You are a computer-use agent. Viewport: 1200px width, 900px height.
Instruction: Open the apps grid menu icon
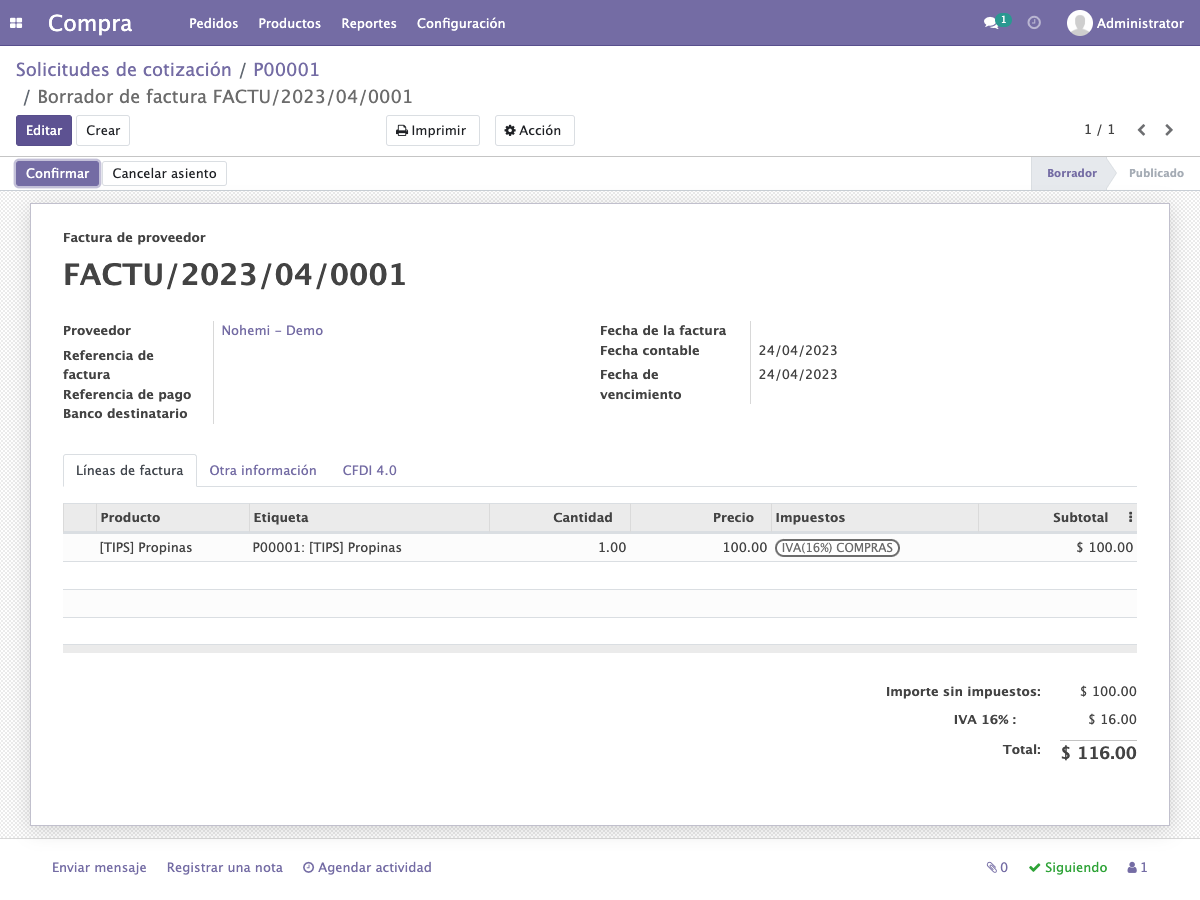pyautogui.click(x=16, y=23)
